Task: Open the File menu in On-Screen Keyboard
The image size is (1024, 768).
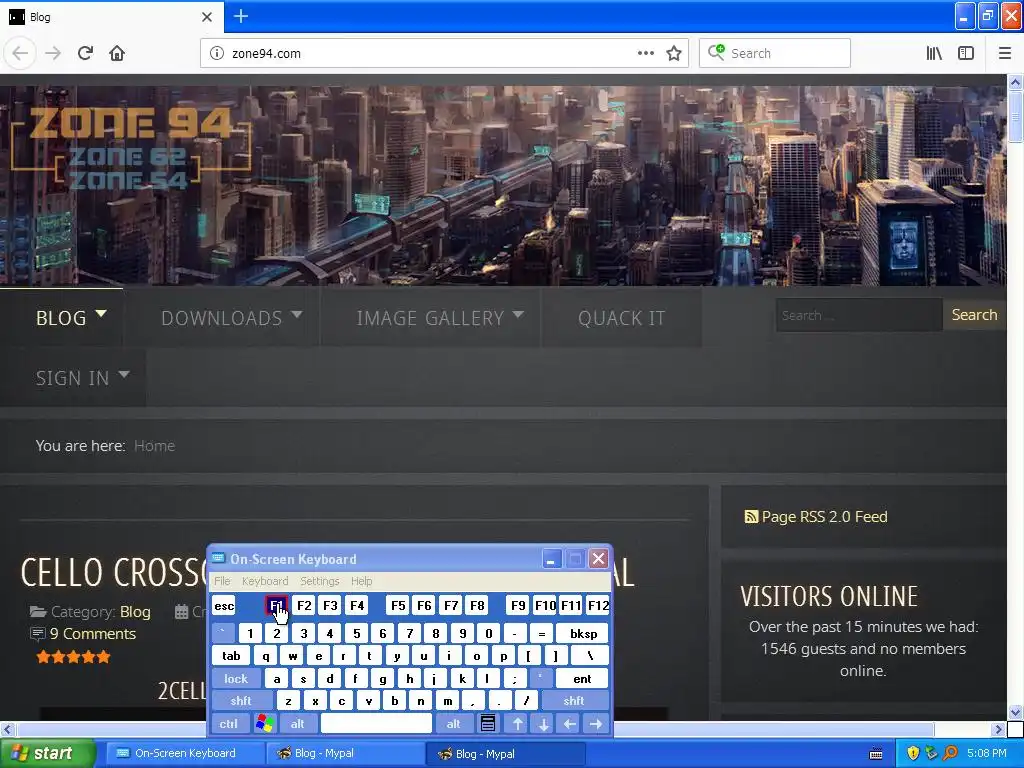Action: coord(222,581)
